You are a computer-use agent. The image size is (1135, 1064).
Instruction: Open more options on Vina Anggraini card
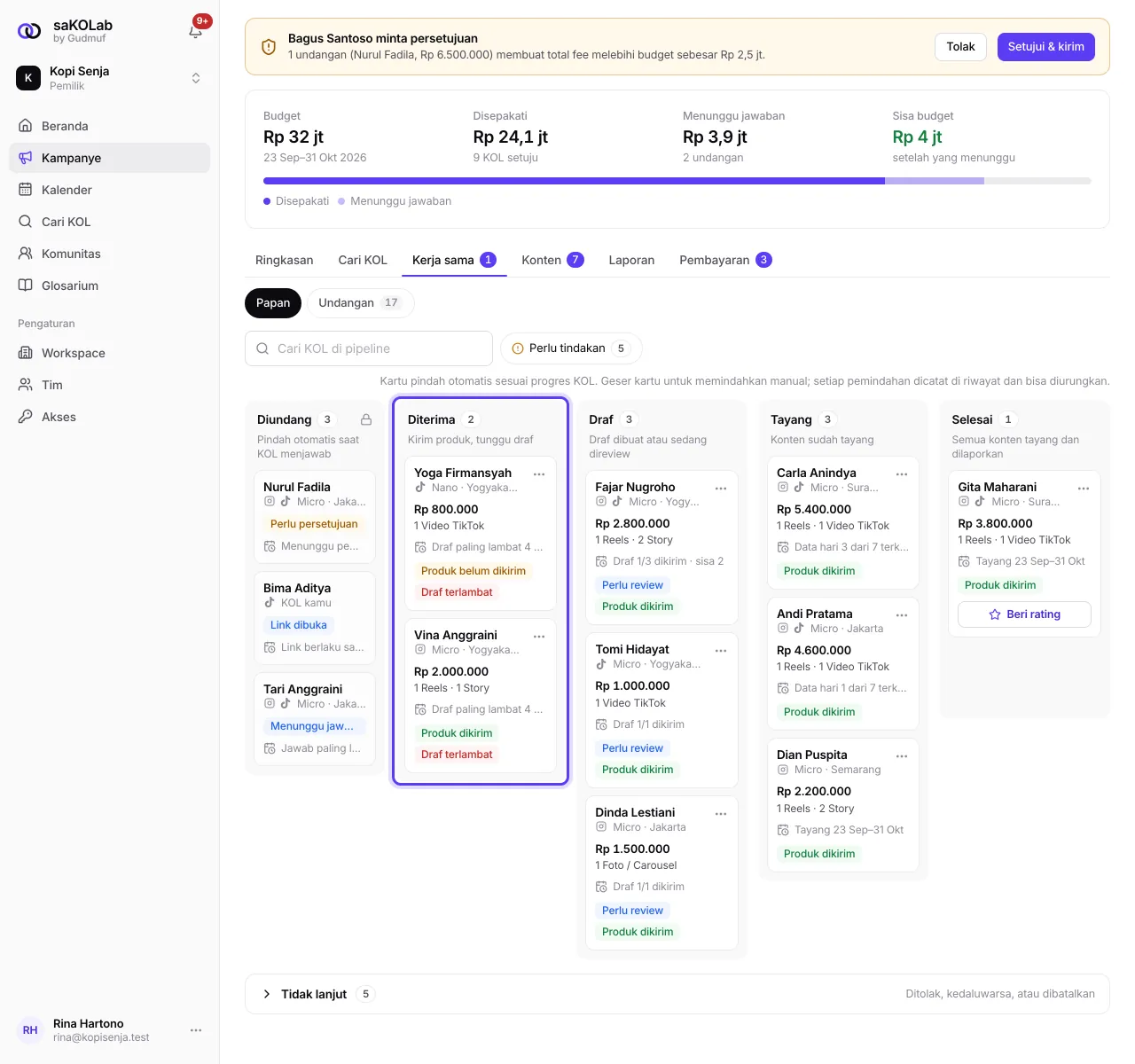(539, 637)
